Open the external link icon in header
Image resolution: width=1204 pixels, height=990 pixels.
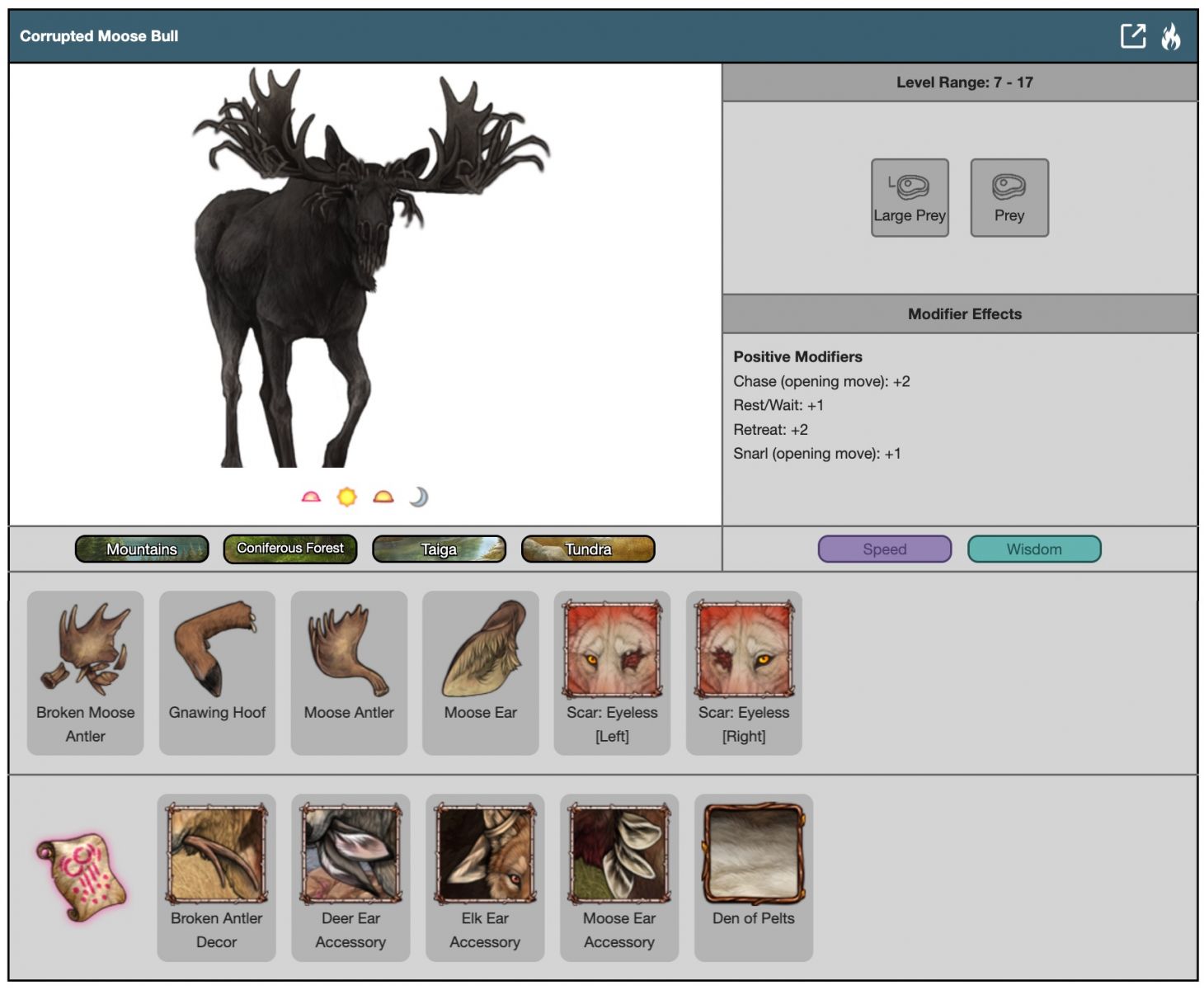(x=1133, y=36)
